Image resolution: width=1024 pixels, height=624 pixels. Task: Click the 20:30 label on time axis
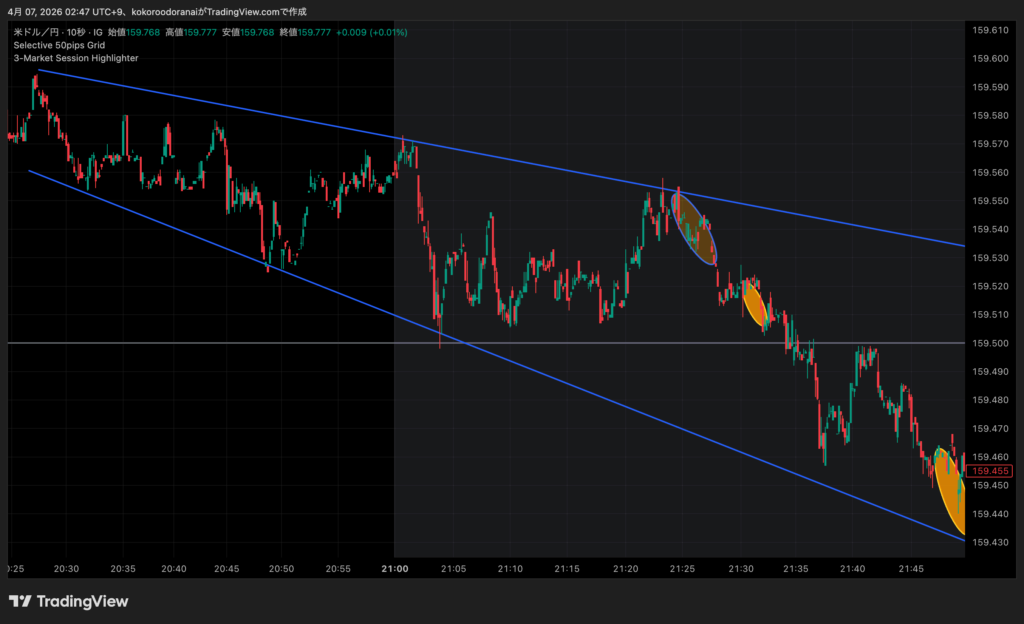[67, 568]
